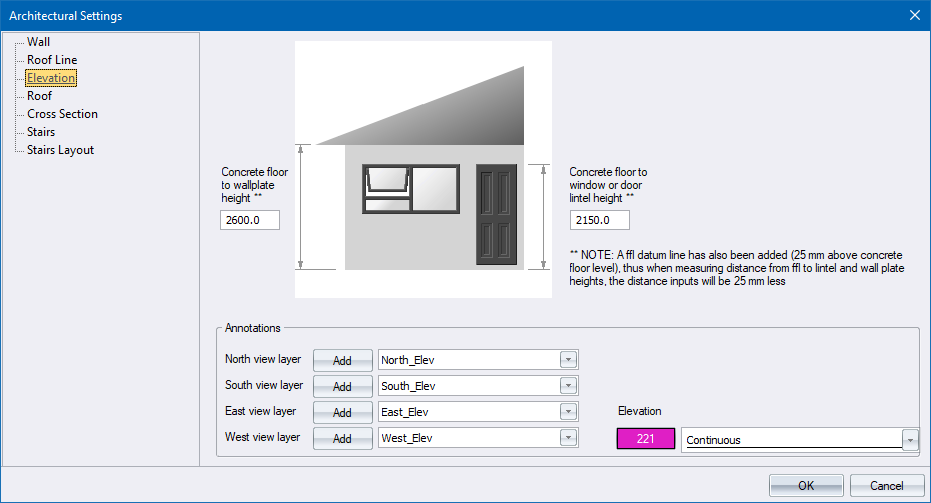The width and height of the screenshot is (931, 503).
Task: Click the lintel height field 2150.0
Action: coord(599,220)
